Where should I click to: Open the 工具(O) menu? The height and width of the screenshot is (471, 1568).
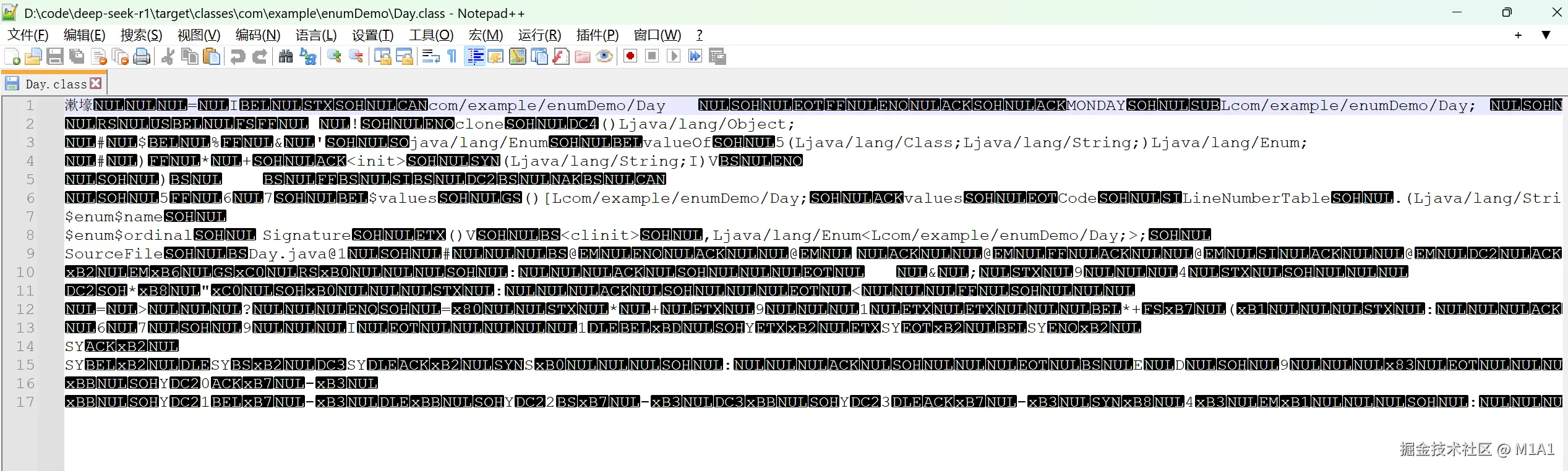[431, 35]
